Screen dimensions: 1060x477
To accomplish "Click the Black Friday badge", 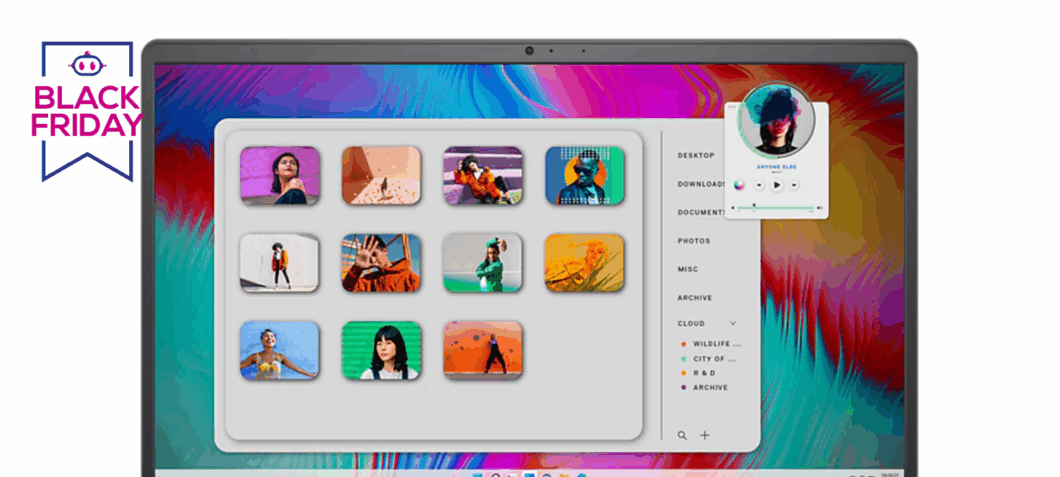I will coord(87,110).
